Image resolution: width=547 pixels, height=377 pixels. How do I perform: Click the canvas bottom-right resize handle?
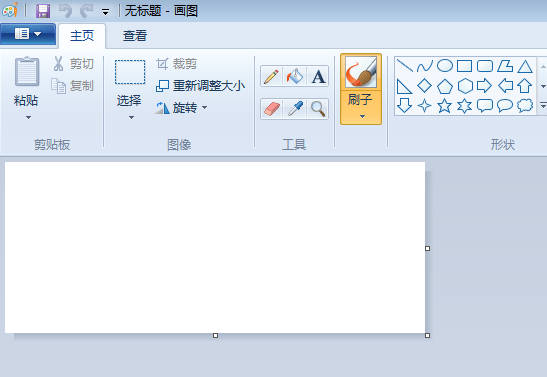(428, 335)
